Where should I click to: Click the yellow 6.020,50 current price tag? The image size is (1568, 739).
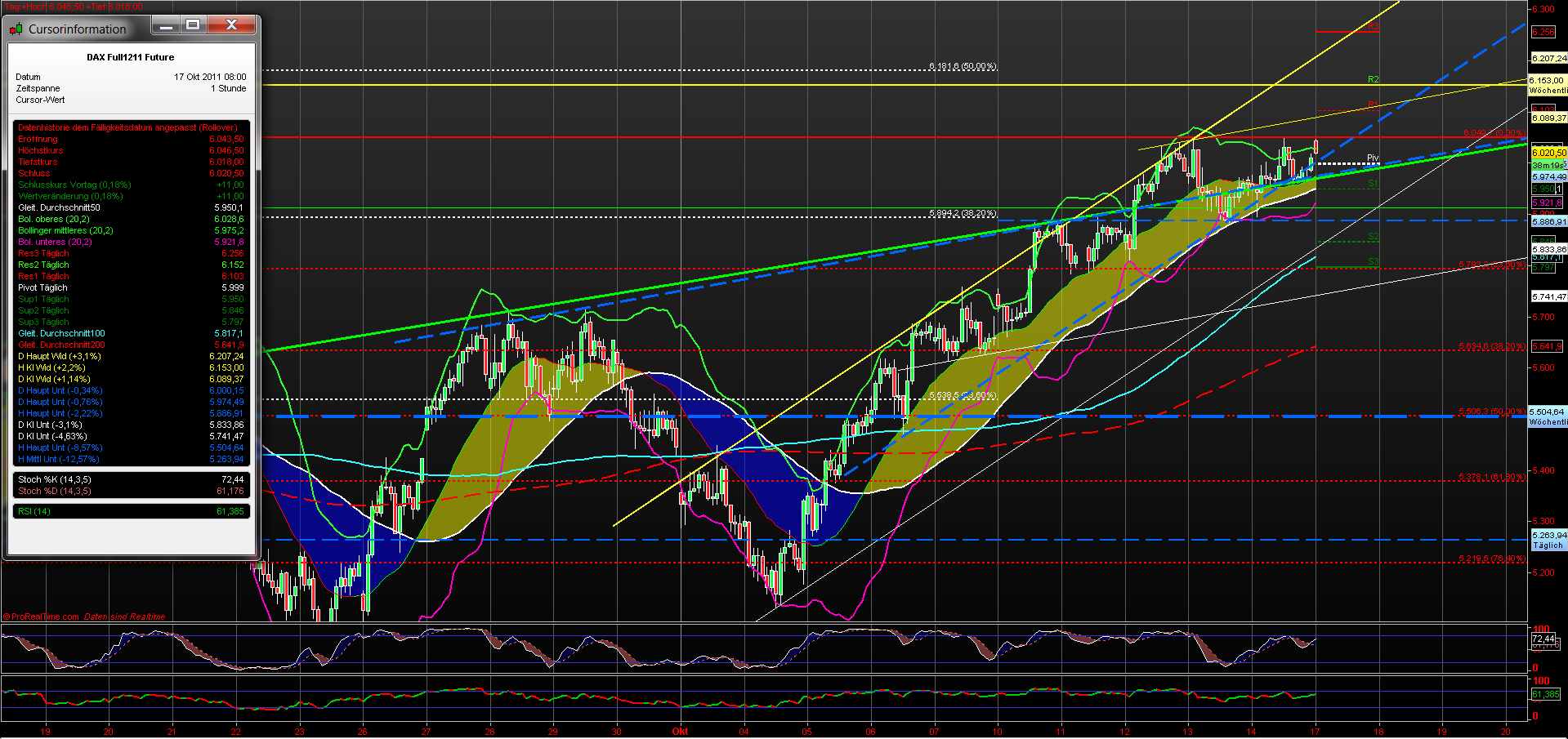[x=1548, y=151]
